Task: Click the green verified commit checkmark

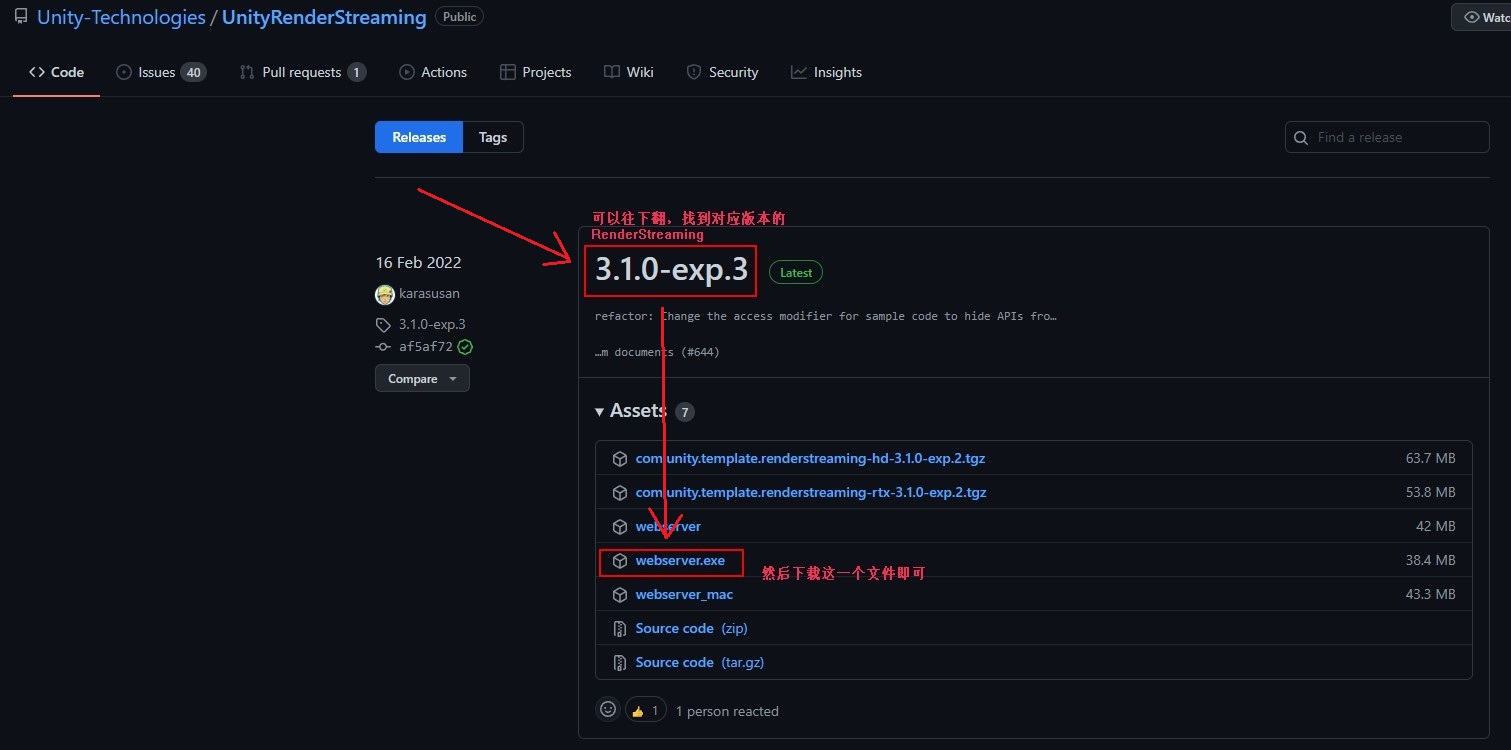Action: click(464, 346)
